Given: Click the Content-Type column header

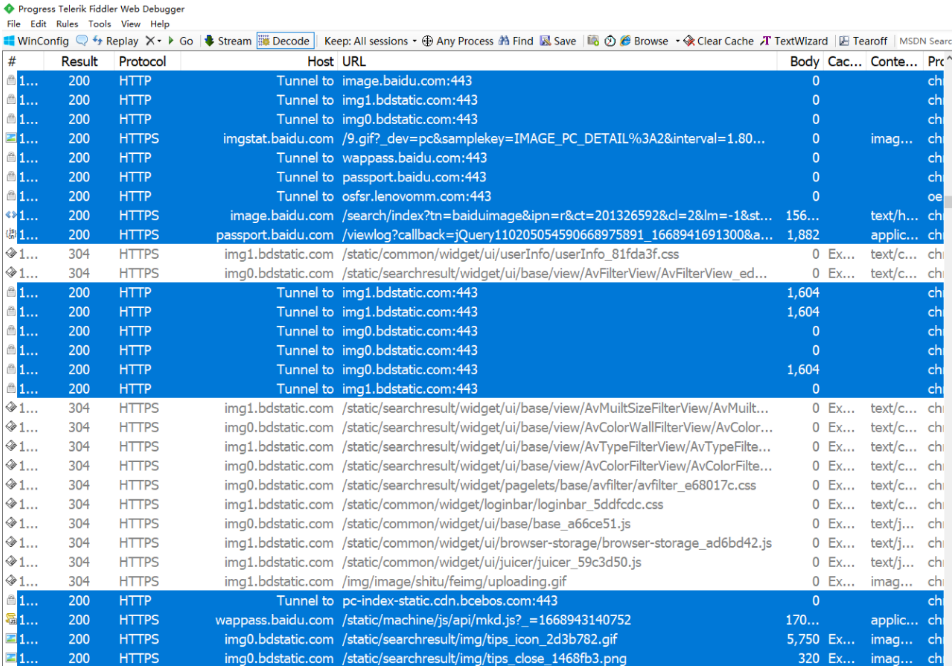Looking at the screenshot, I should pos(894,61).
